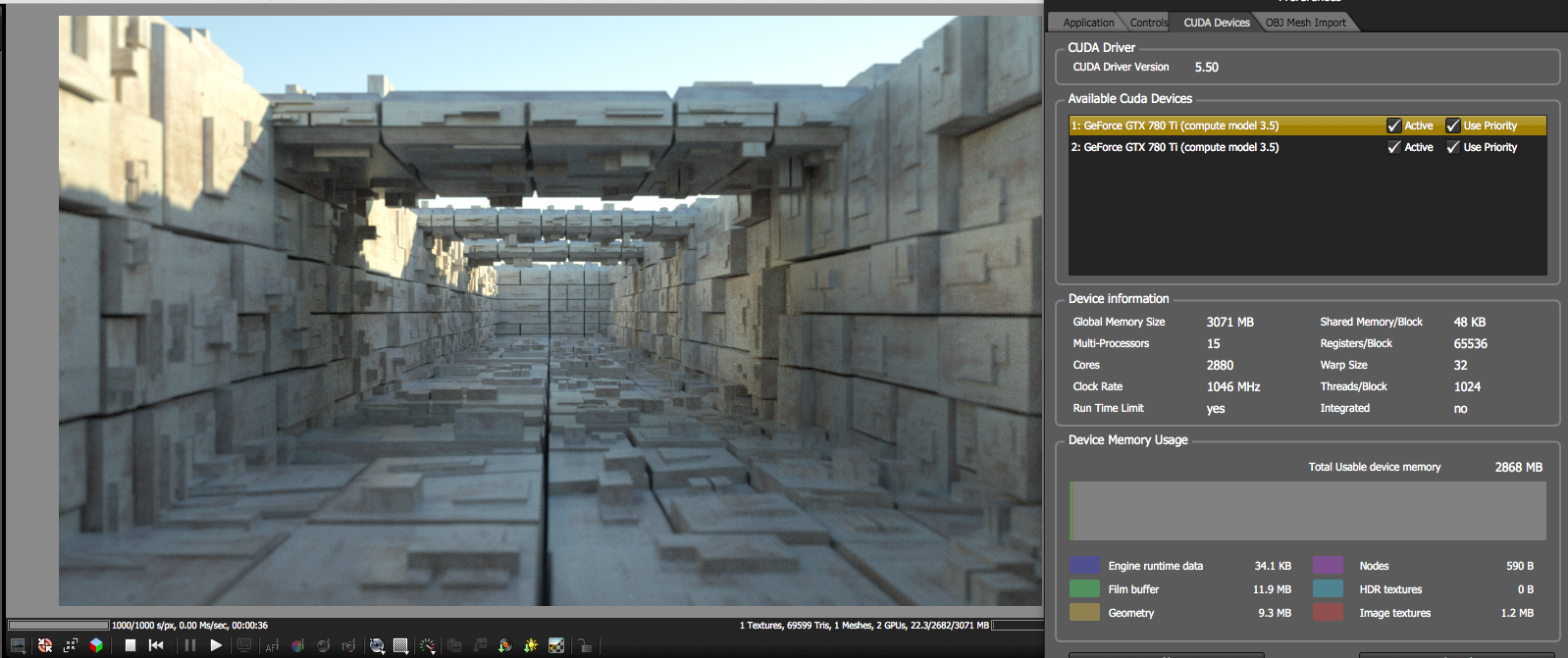This screenshot has width=1568, height=658.
Task: Uncheck Active for the first GeForce device
Action: point(1393,126)
